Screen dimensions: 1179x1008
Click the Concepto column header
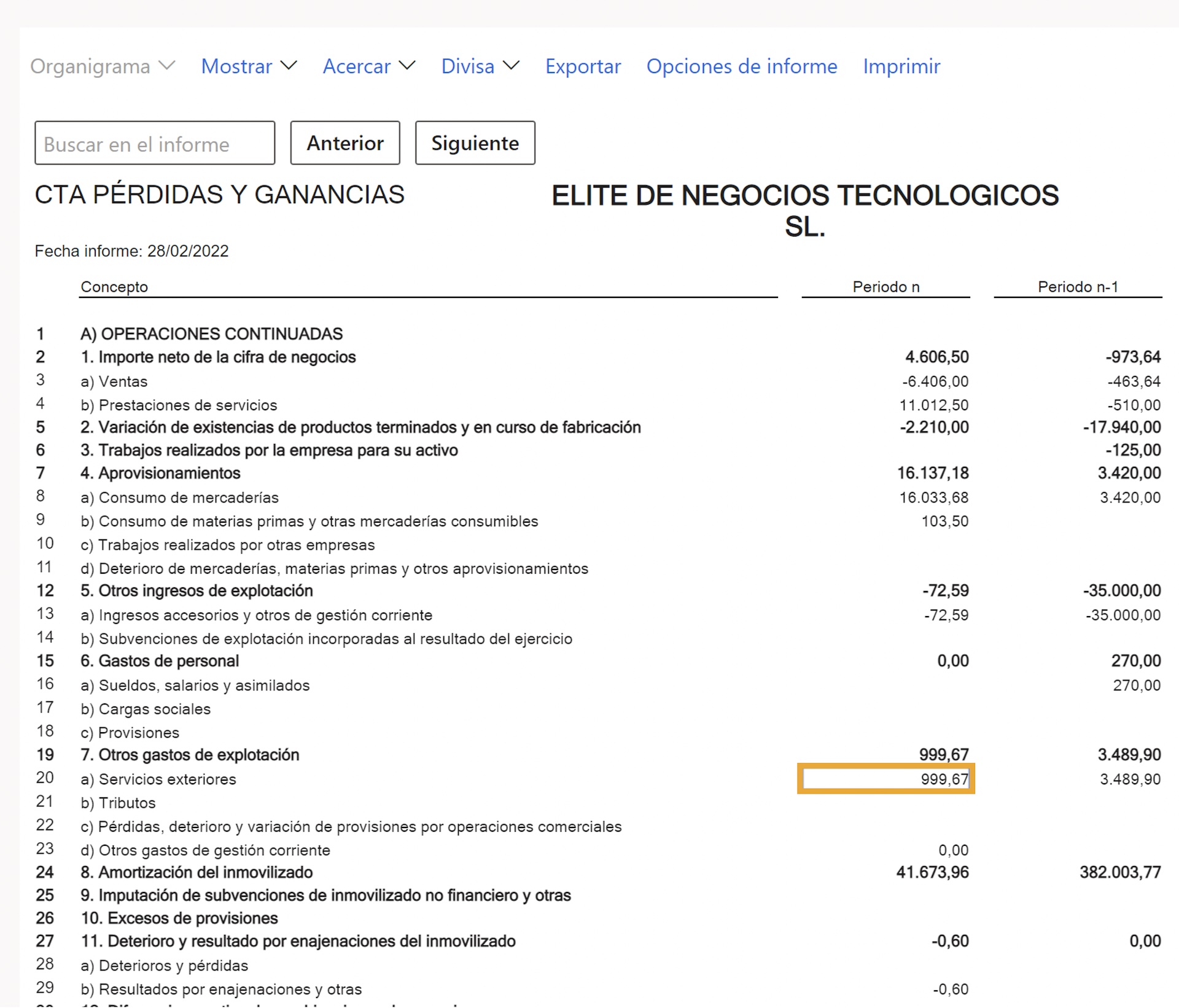pos(114,287)
